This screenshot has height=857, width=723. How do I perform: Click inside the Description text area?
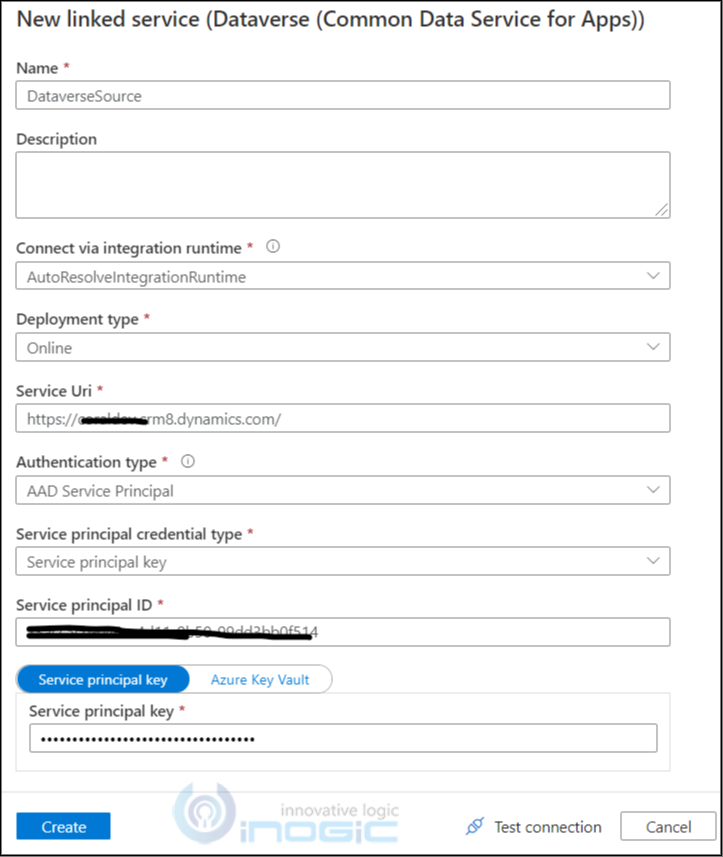(x=343, y=185)
